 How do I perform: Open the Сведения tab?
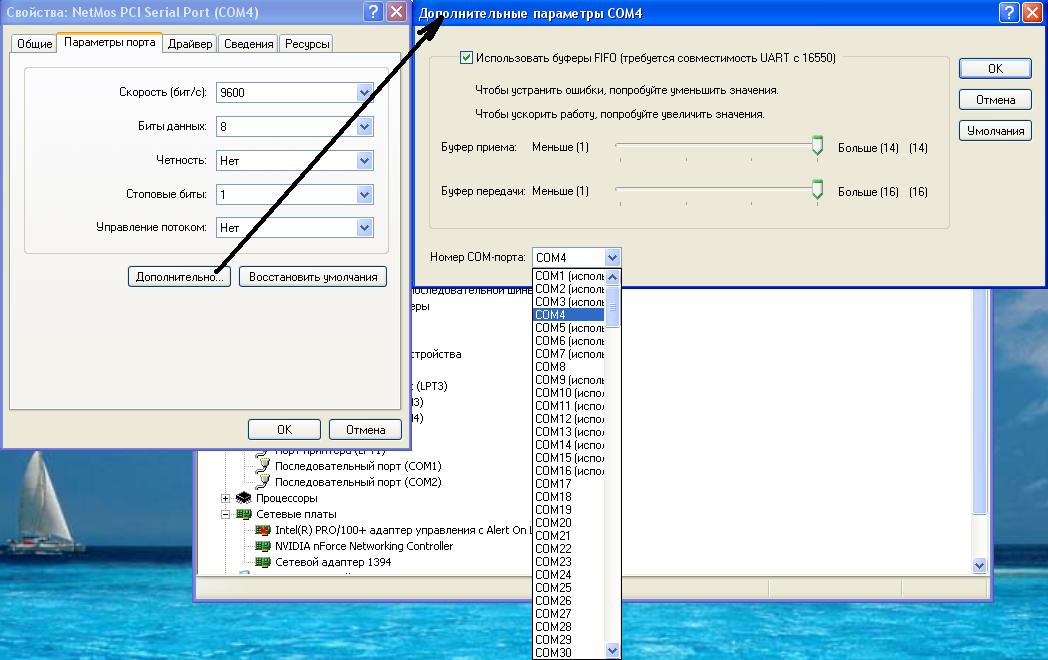(x=249, y=43)
